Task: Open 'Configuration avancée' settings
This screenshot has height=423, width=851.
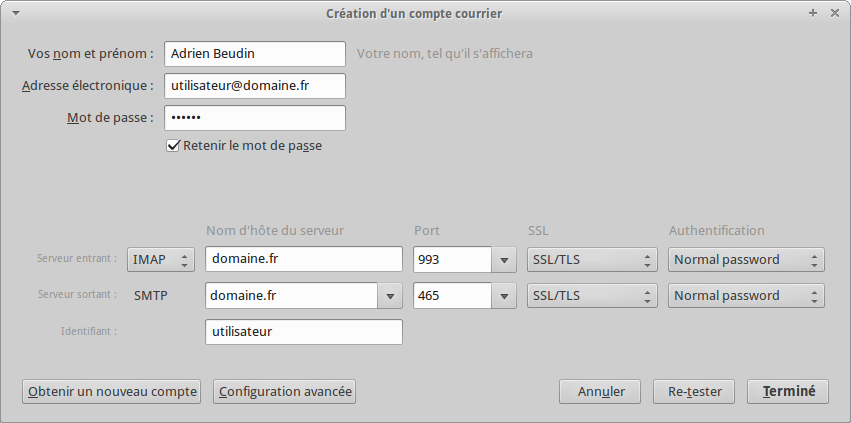Action: coord(284,392)
